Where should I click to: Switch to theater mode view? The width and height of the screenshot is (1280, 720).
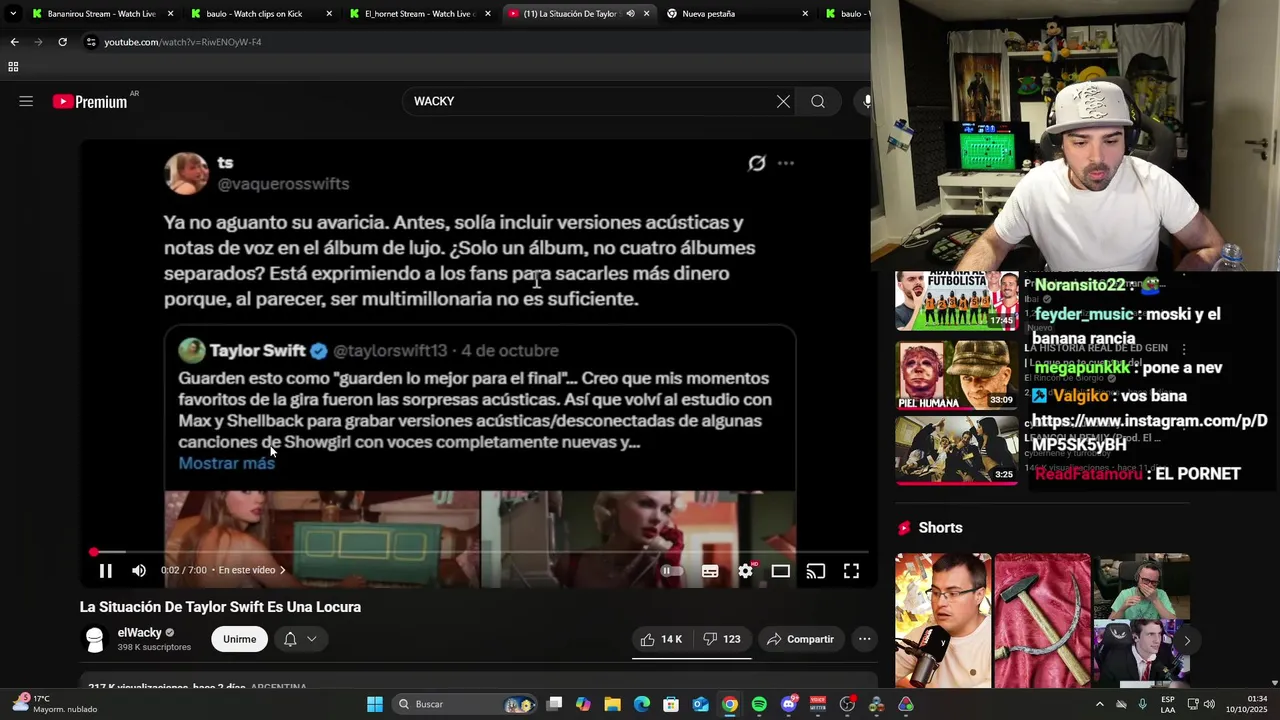pos(781,571)
